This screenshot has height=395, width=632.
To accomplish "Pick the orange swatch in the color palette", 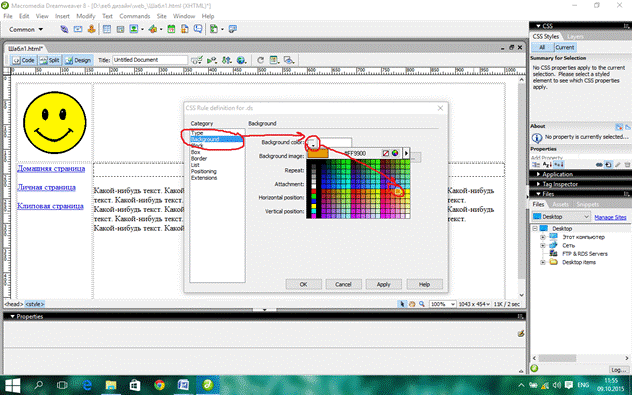I will pyautogui.click(x=398, y=192).
